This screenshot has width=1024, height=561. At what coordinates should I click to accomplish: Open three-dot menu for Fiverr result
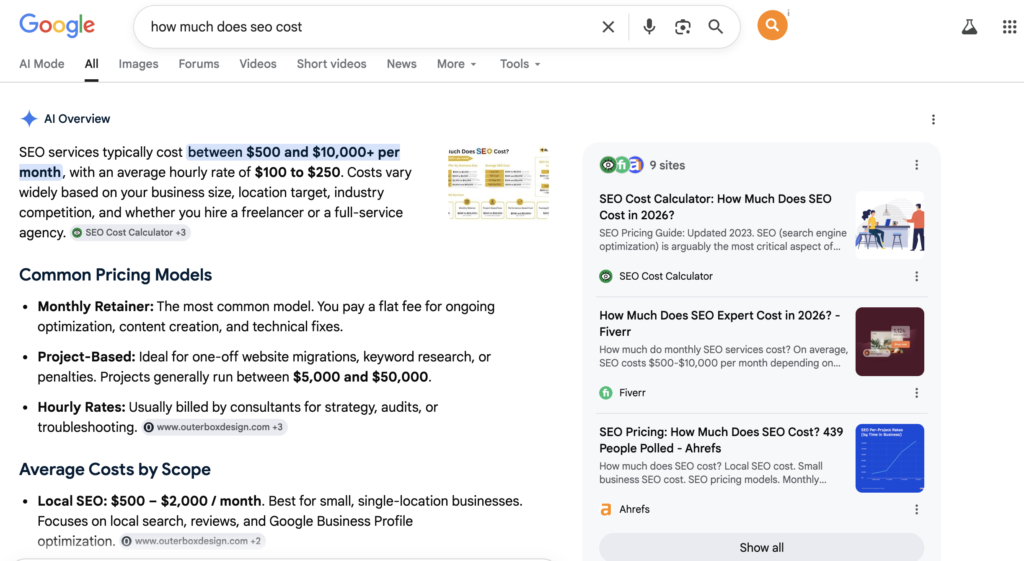(x=916, y=393)
